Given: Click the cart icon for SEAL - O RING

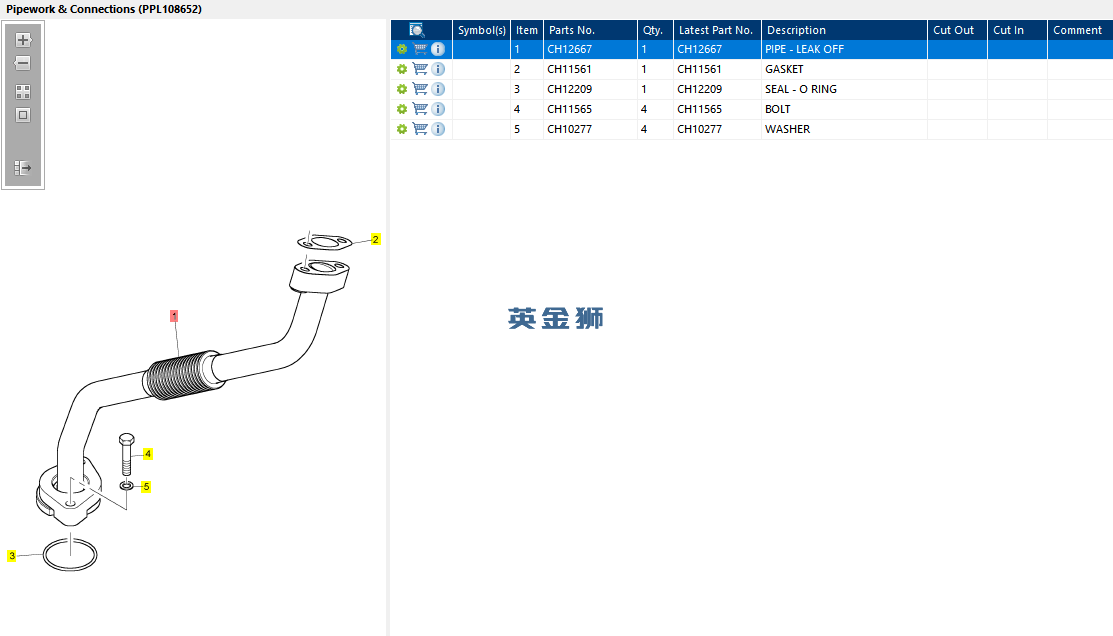Looking at the screenshot, I should pyautogui.click(x=420, y=89).
